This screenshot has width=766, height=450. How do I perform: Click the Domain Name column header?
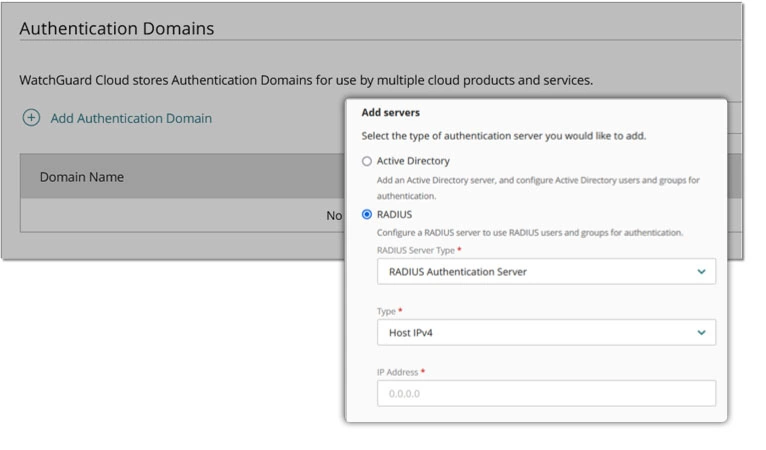pyautogui.click(x=82, y=177)
